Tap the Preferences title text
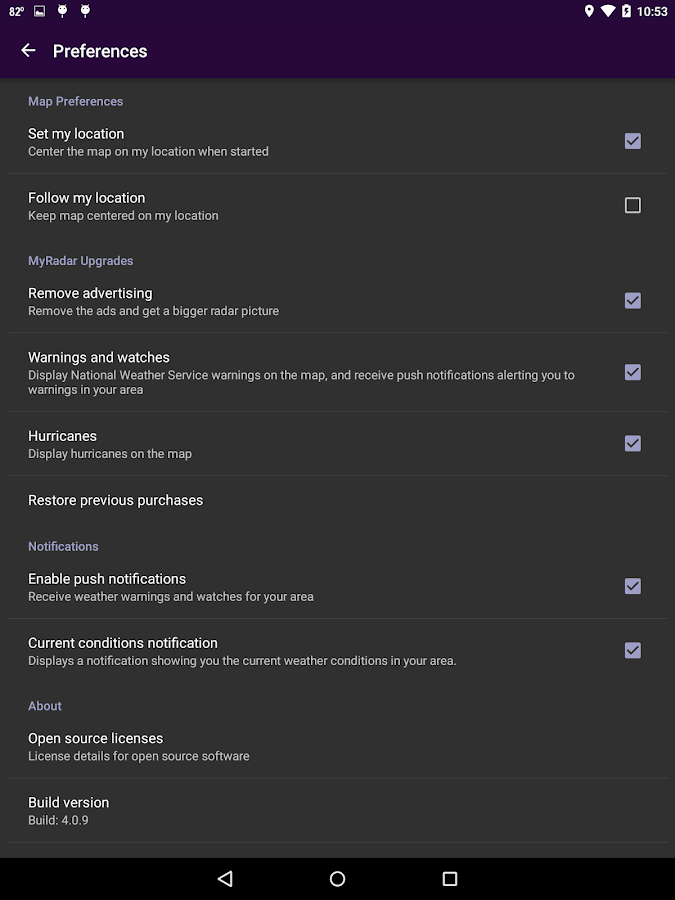Screen dimensions: 675x900 click(x=100, y=51)
